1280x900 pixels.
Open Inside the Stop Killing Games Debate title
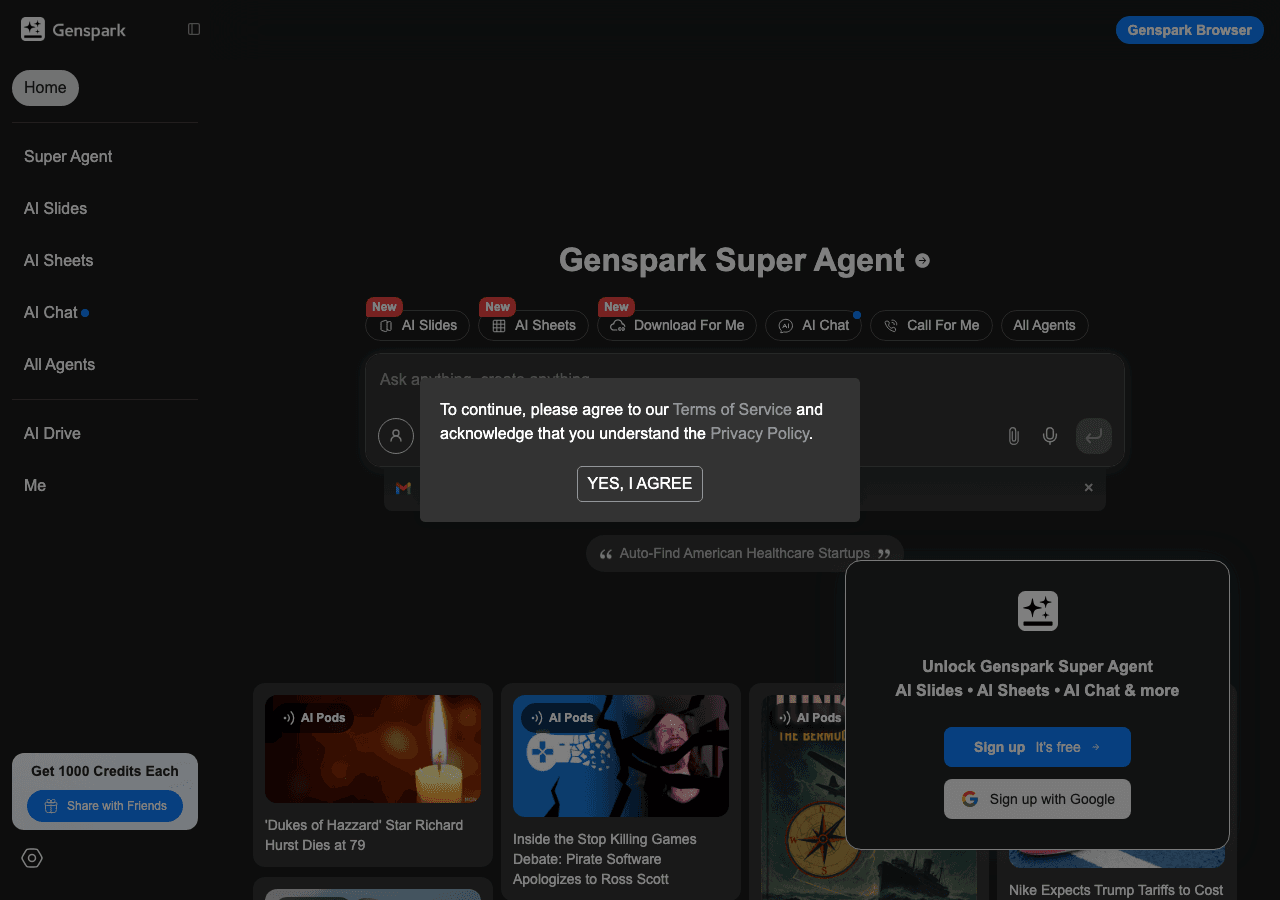605,859
